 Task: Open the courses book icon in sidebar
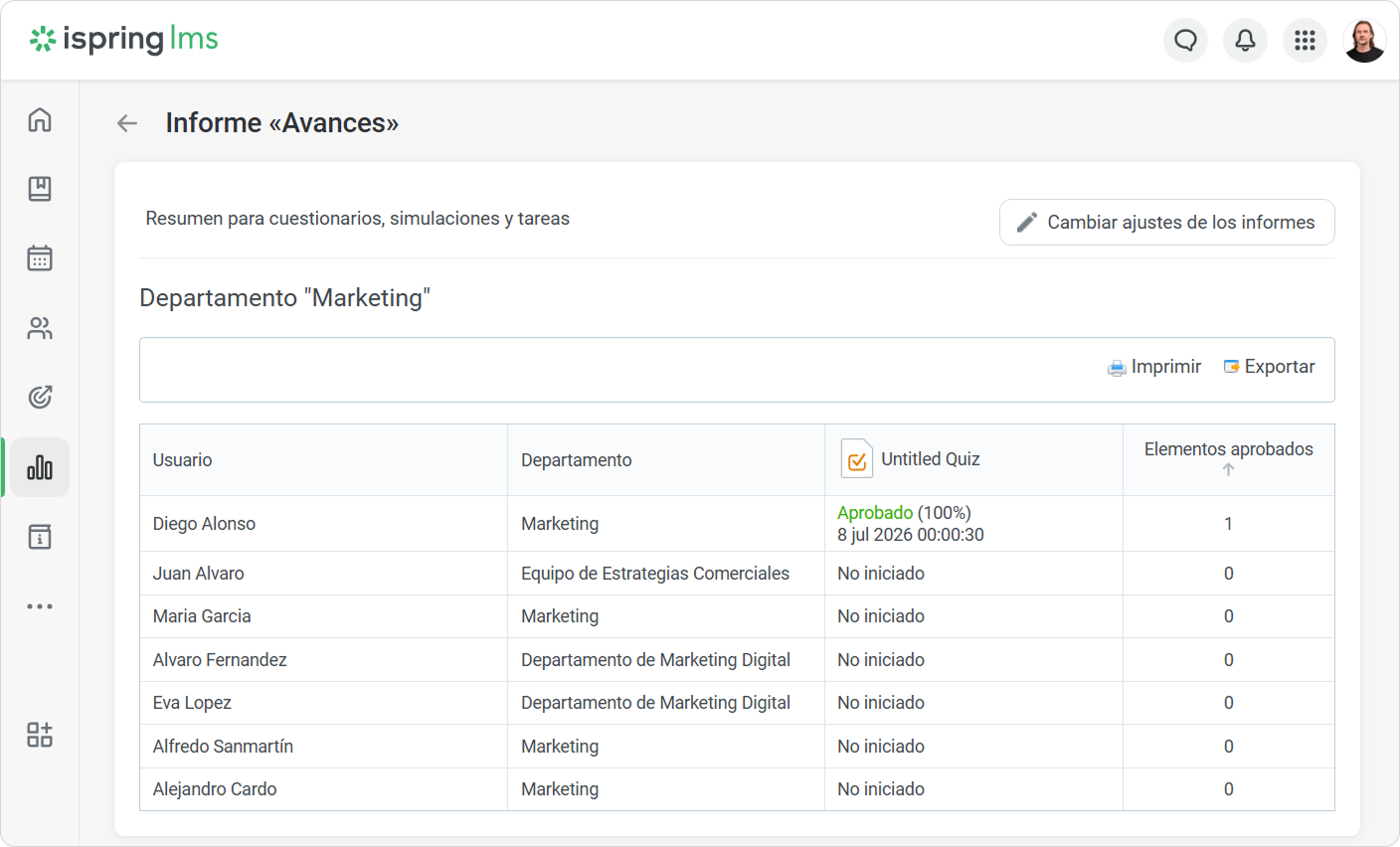pyautogui.click(x=40, y=189)
